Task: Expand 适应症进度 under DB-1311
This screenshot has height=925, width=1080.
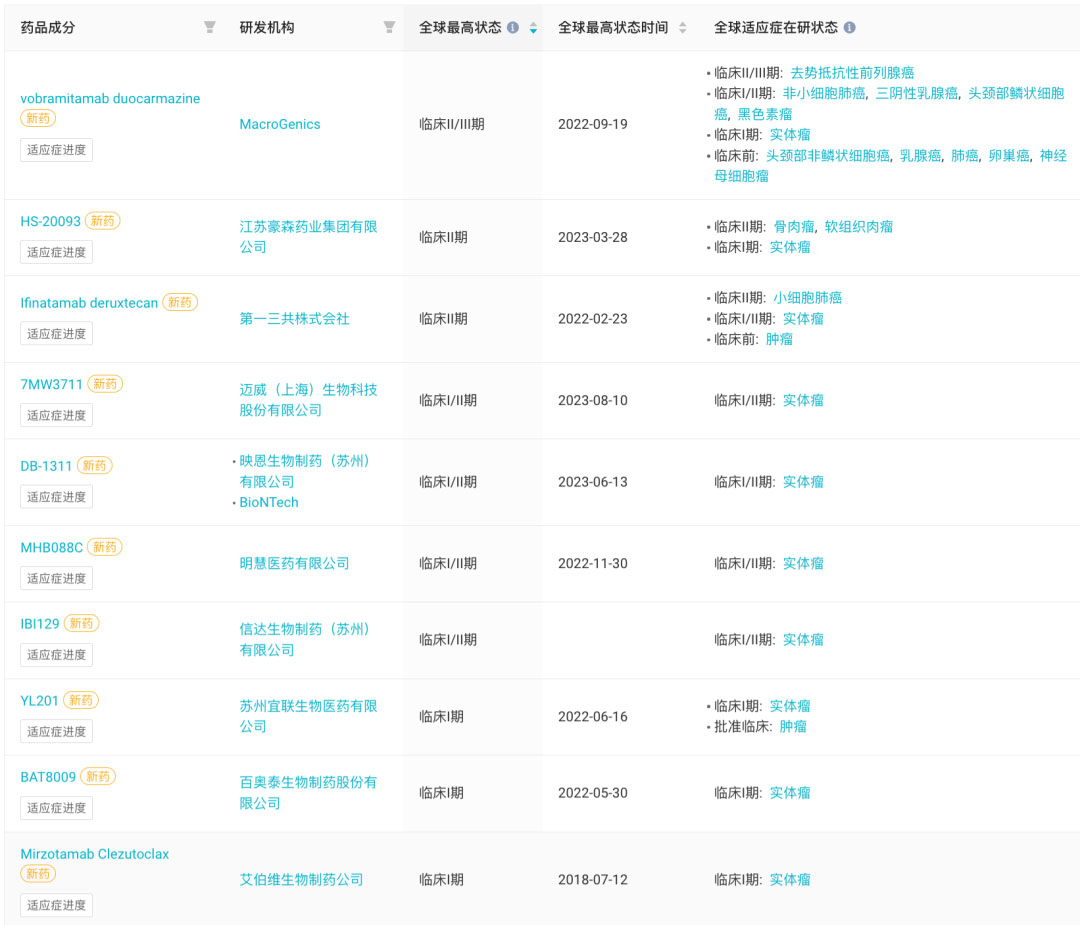Action: point(57,497)
